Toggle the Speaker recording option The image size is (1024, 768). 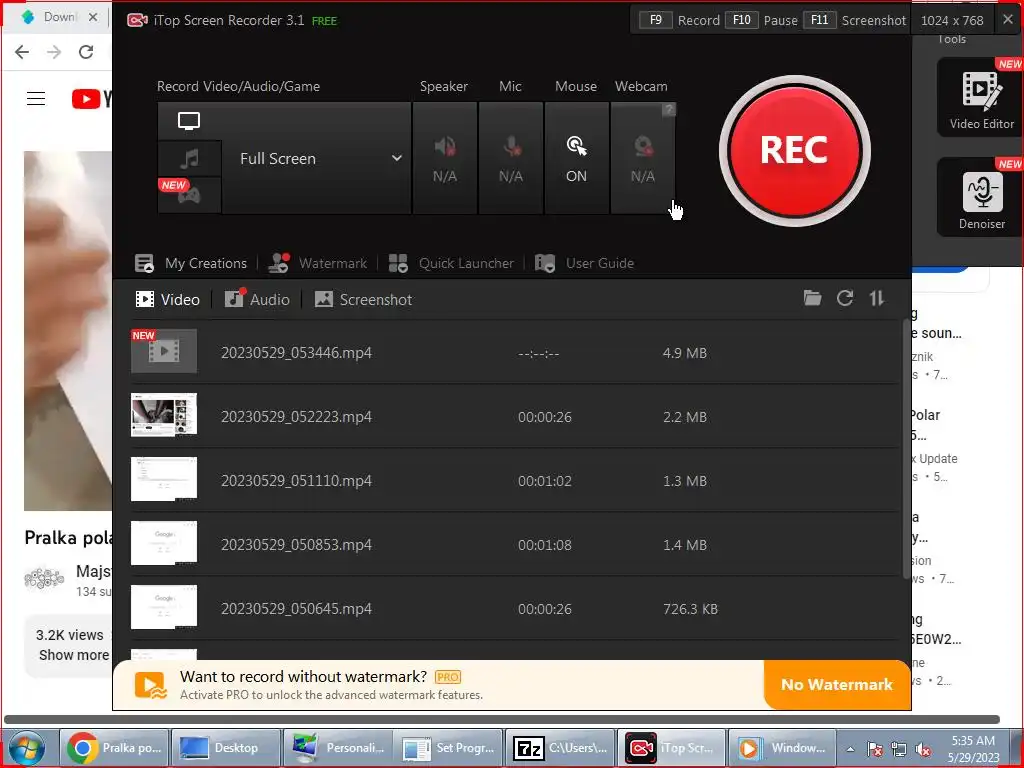tap(445, 158)
